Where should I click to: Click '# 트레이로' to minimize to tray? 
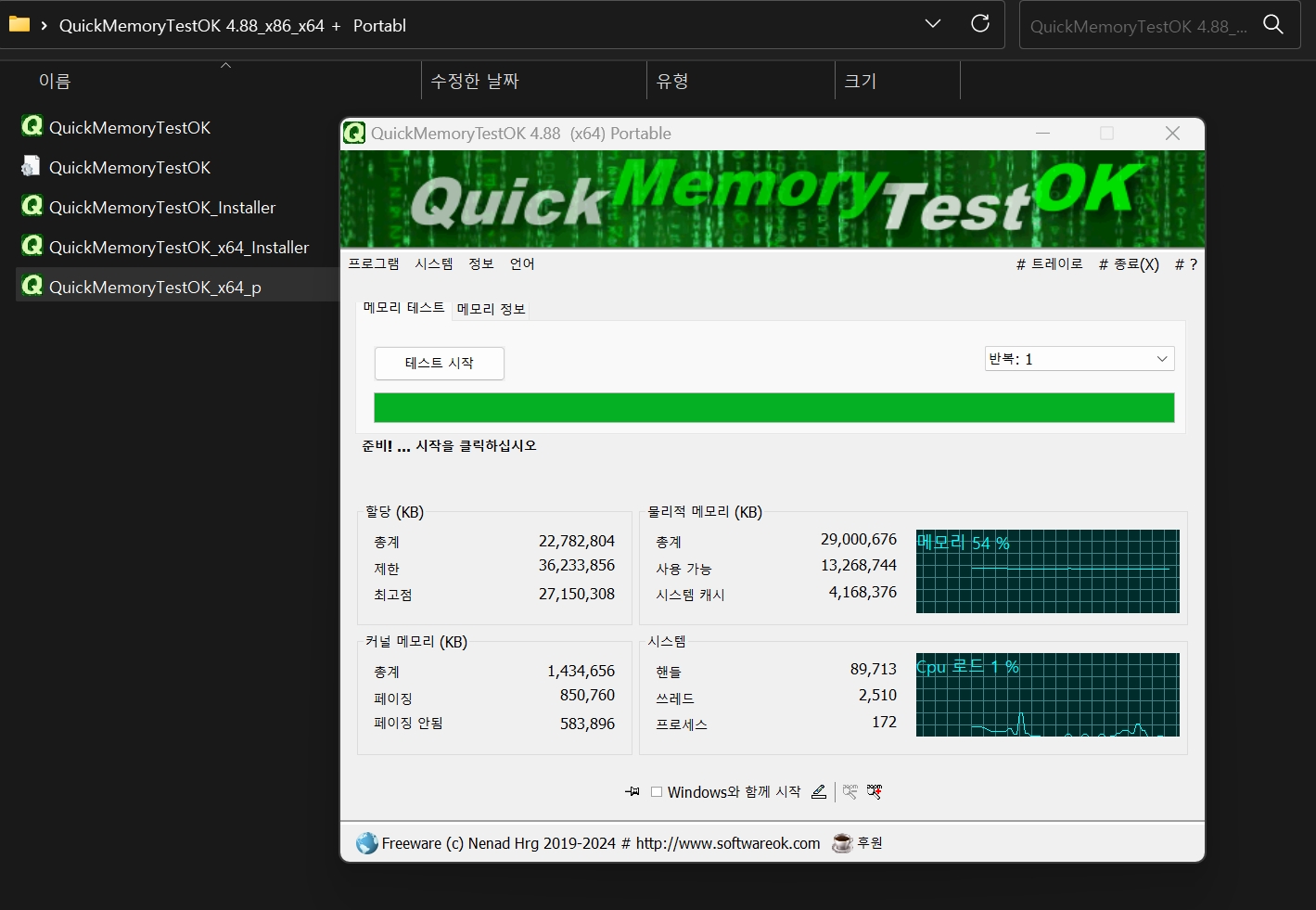(x=1050, y=264)
